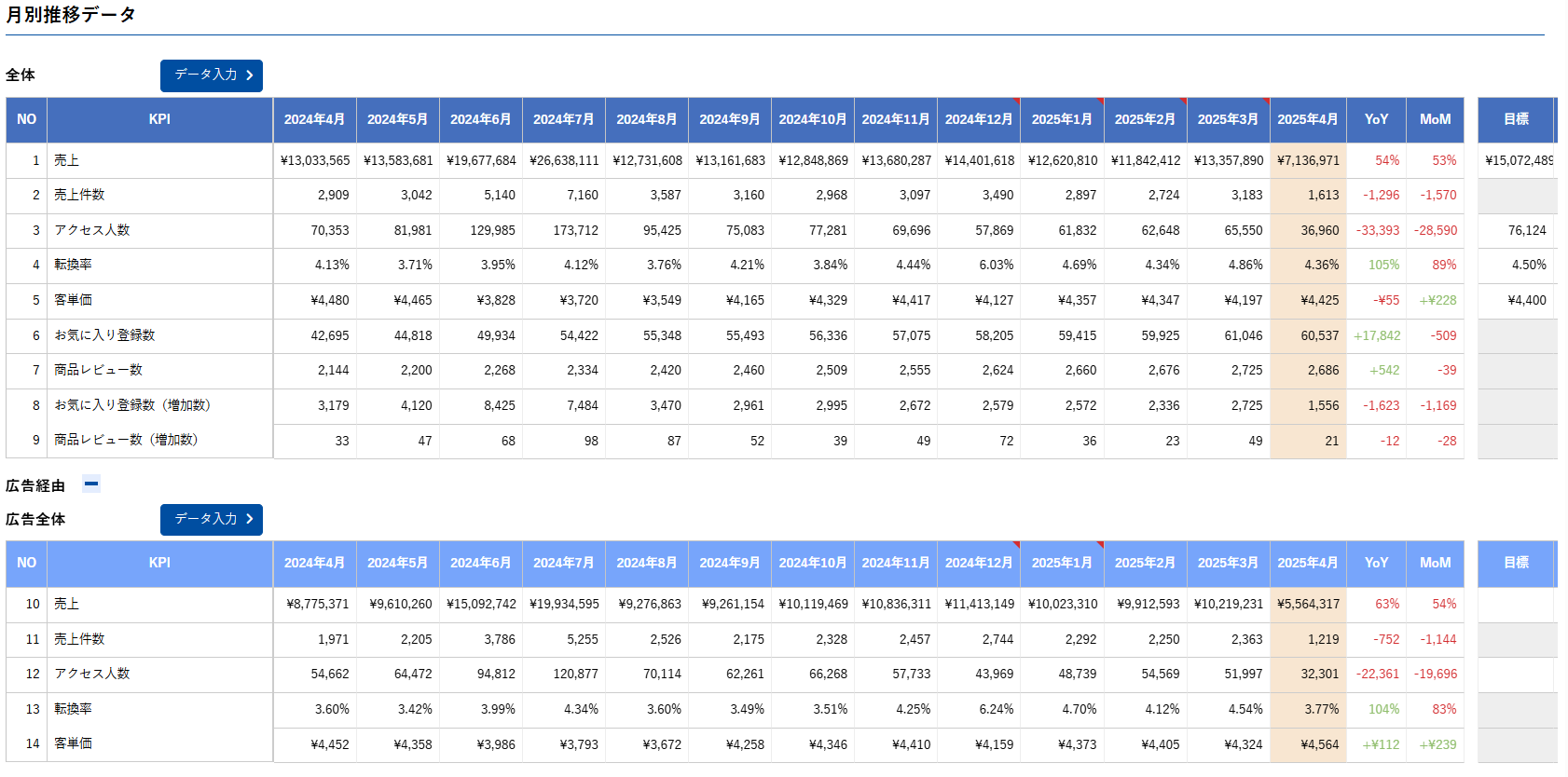Click red note marker on top table 2025年1月 header
This screenshot has height=777, width=1568.
pos(1100,101)
